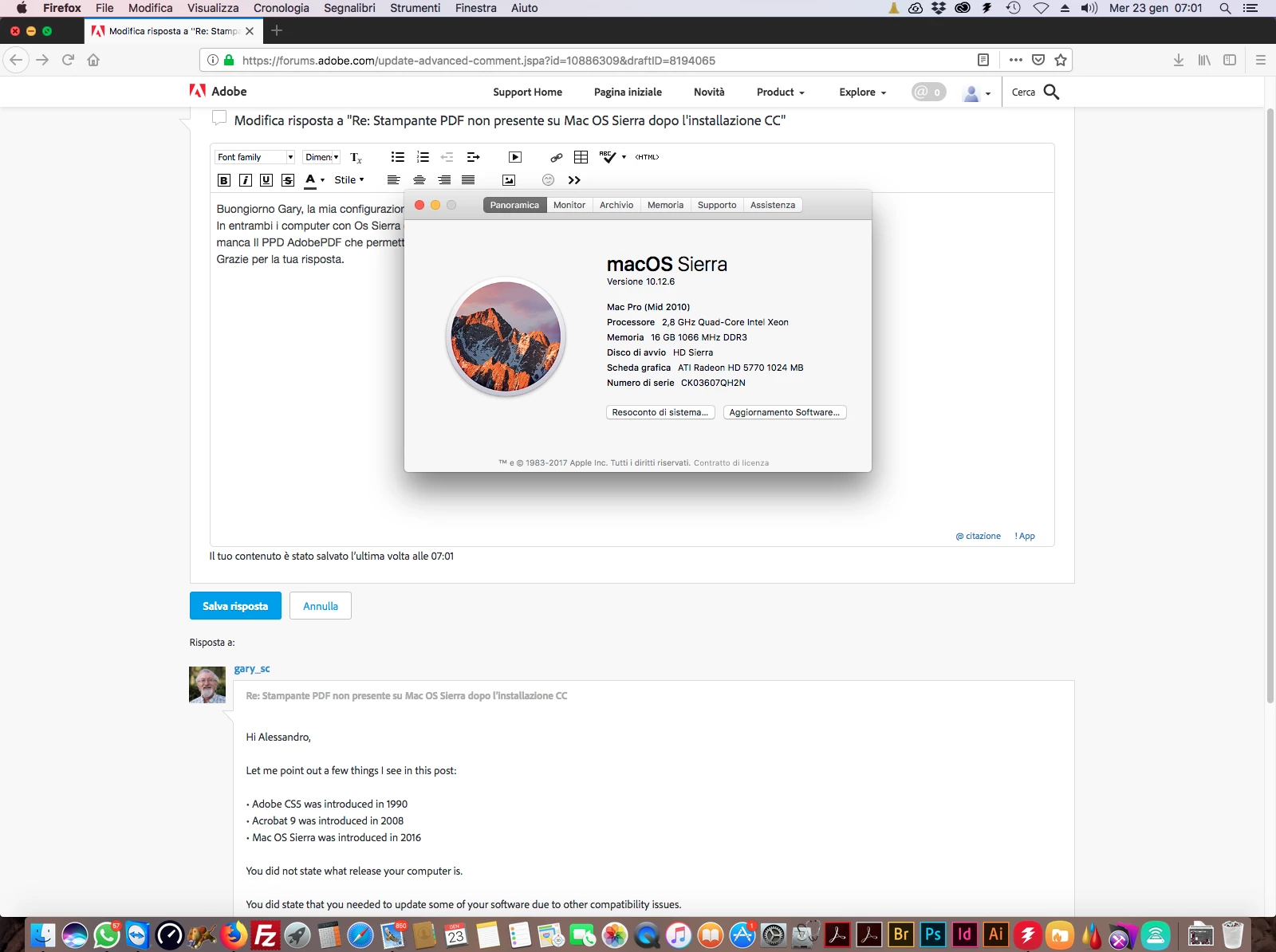Open text color dropdown arrow
Image resolution: width=1276 pixels, height=952 pixels.
coord(322,180)
